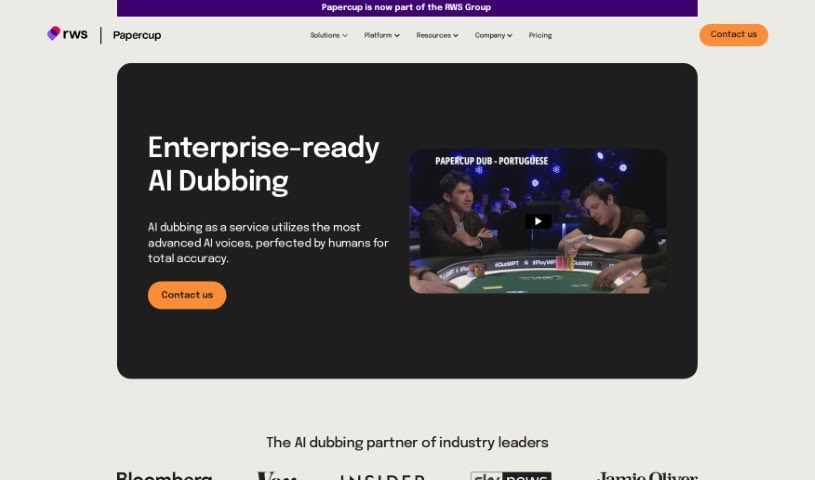This screenshot has height=480, width=815.
Task: Expand the Solutions dropdown chevron
Action: (x=345, y=36)
